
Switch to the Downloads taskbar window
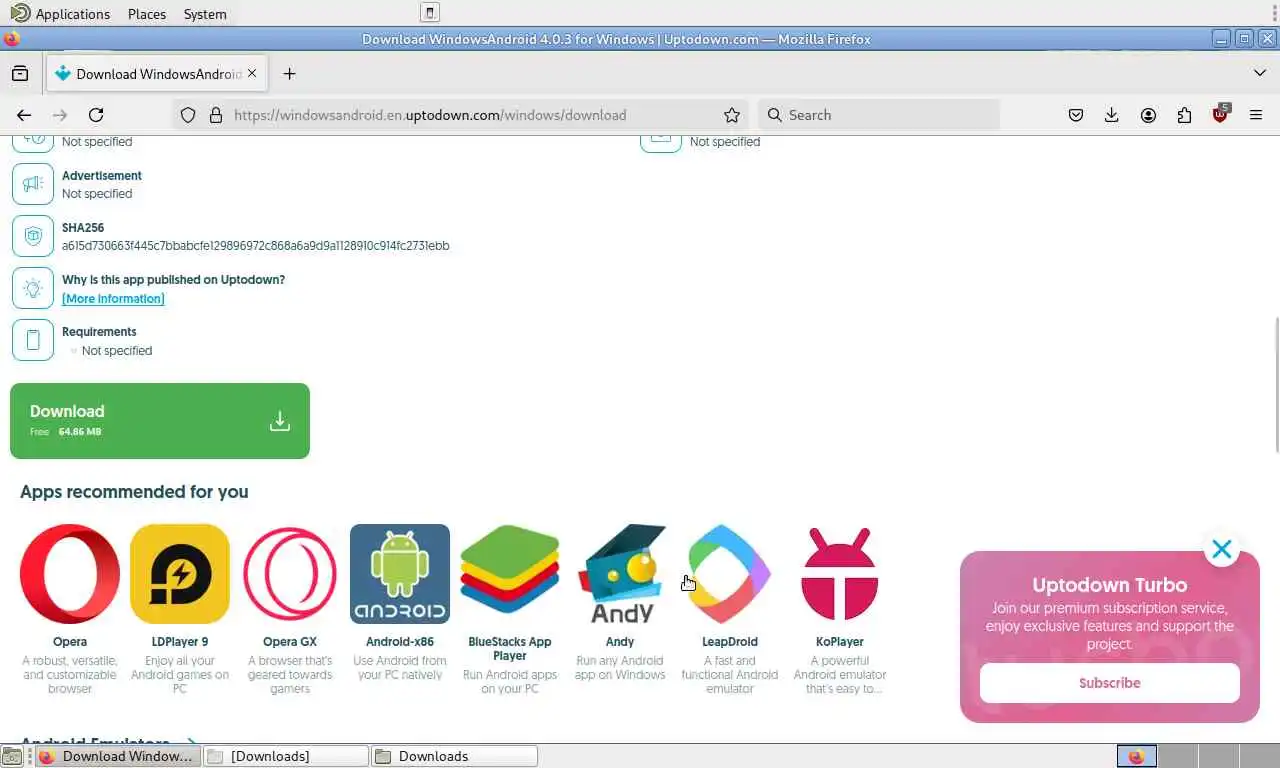click(x=455, y=756)
